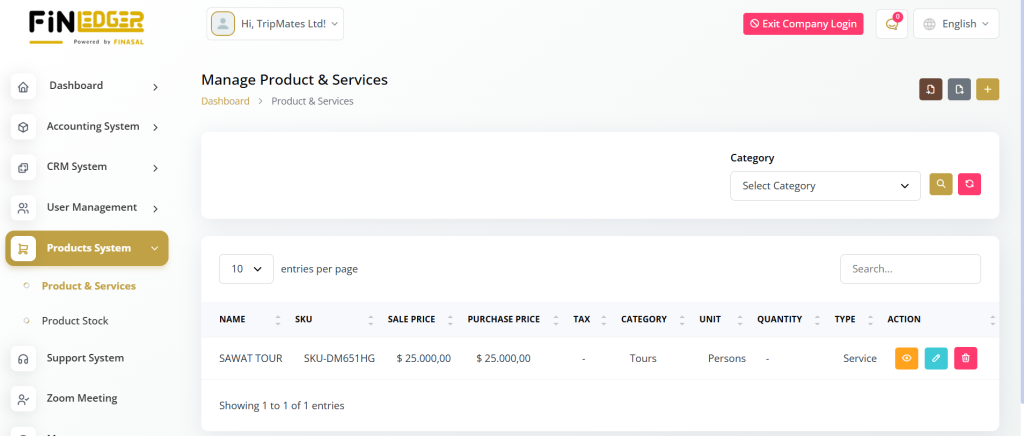
Task: Click the search icon beside Category filter
Action: (x=940, y=184)
